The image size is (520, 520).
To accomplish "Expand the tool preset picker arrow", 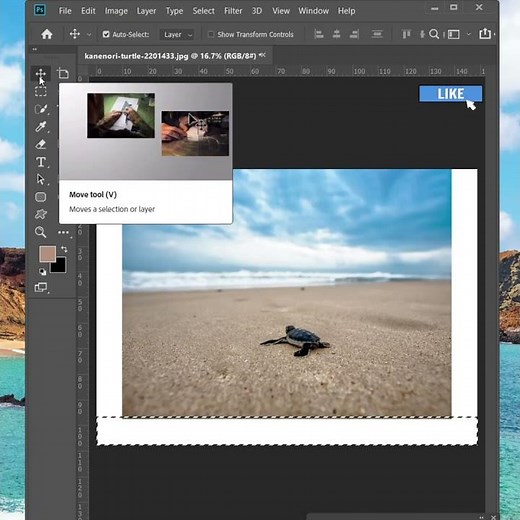I will tap(89, 34).
